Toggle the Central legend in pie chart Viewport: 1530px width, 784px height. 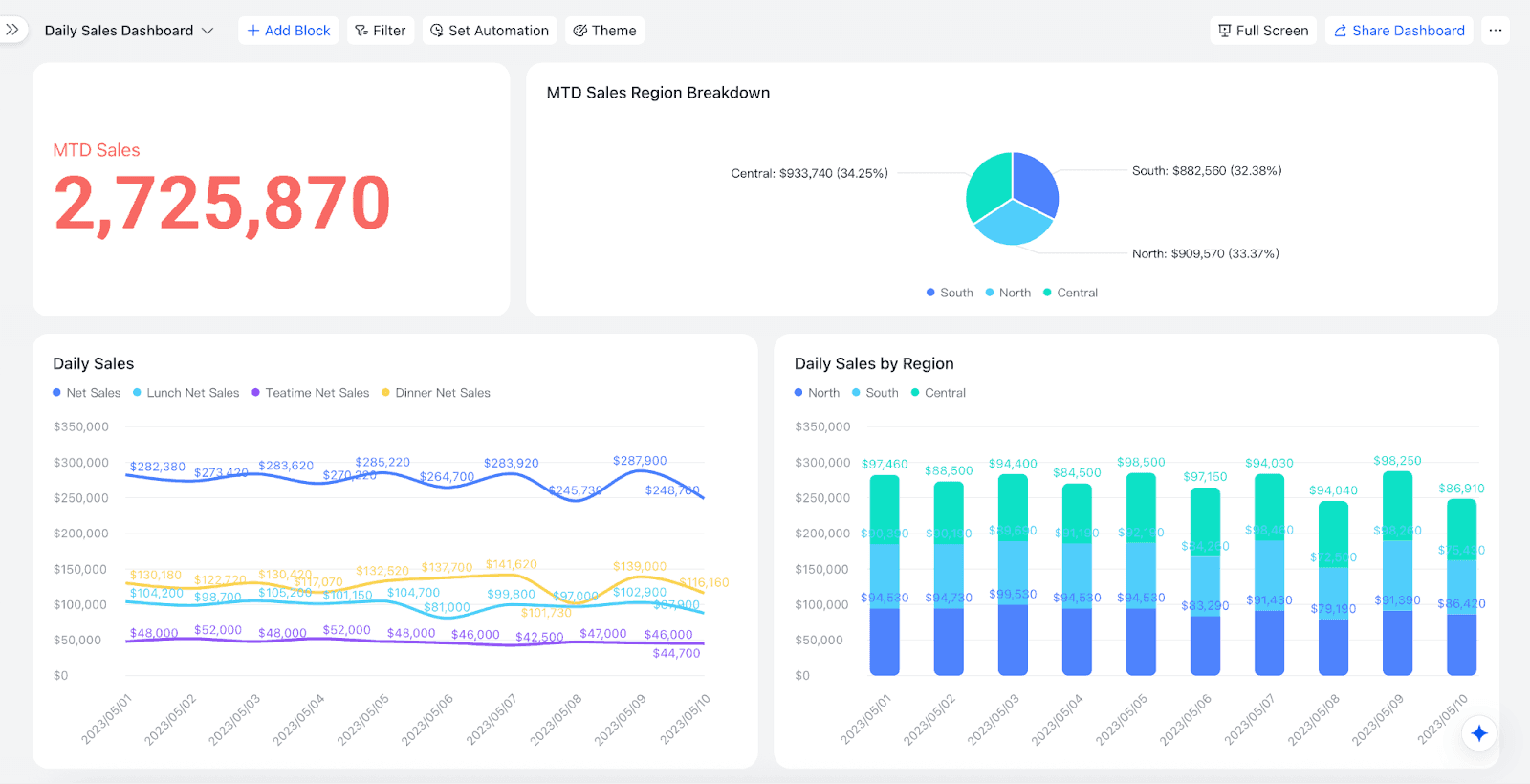point(1070,293)
